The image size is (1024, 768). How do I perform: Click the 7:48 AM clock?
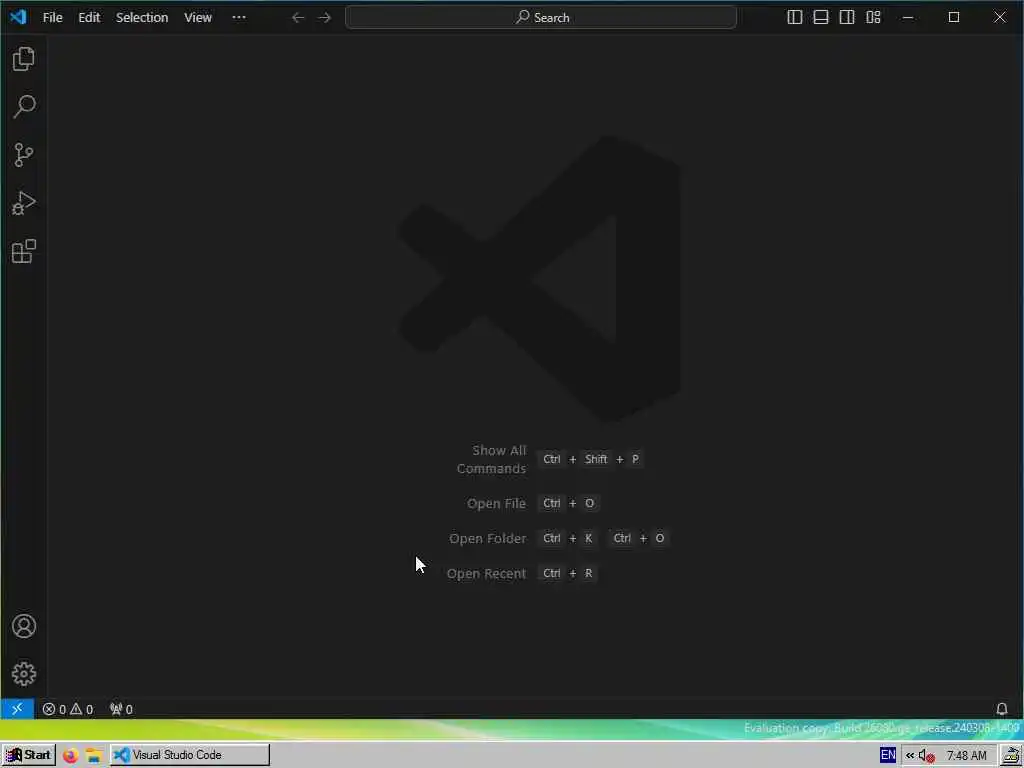point(967,756)
